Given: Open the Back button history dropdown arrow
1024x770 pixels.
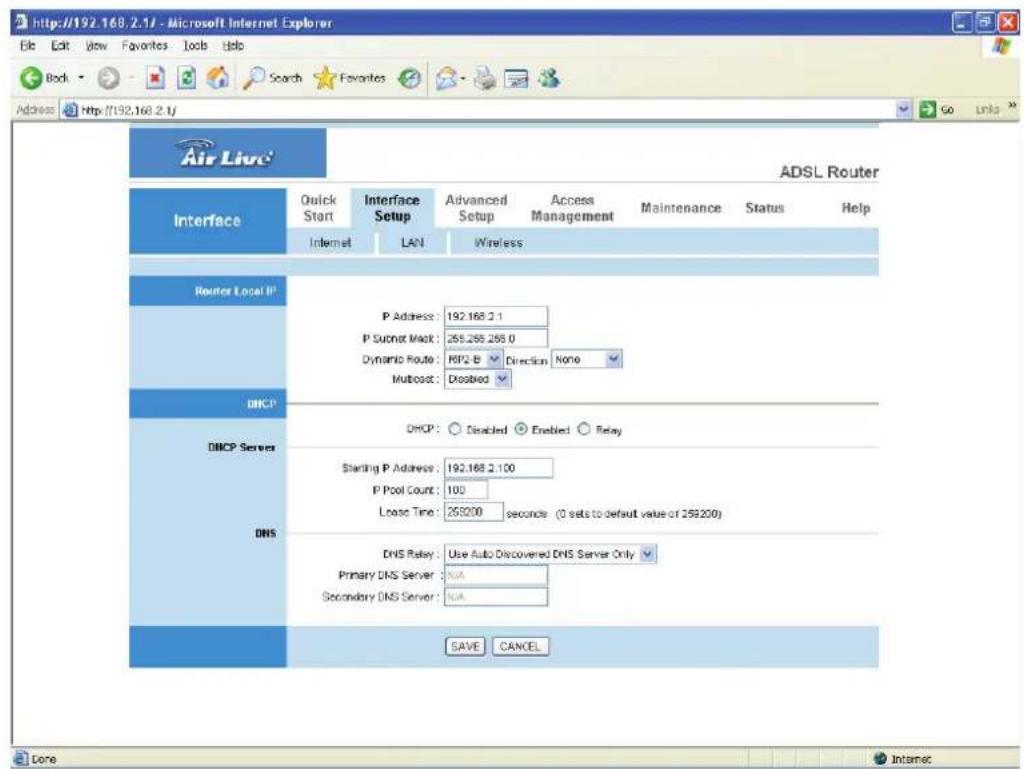Looking at the screenshot, I should (82, 78).
